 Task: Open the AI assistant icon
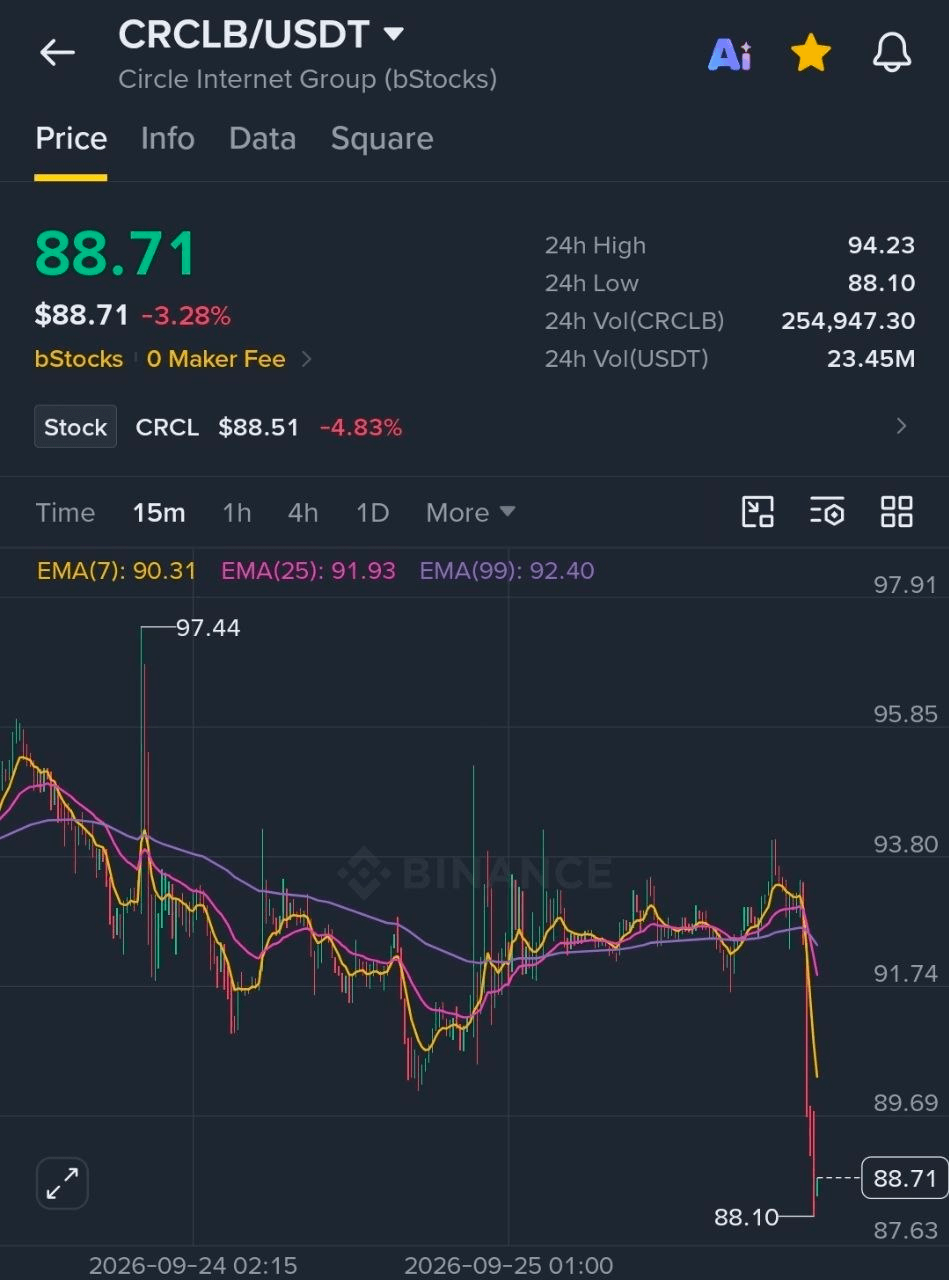point(730,54)
